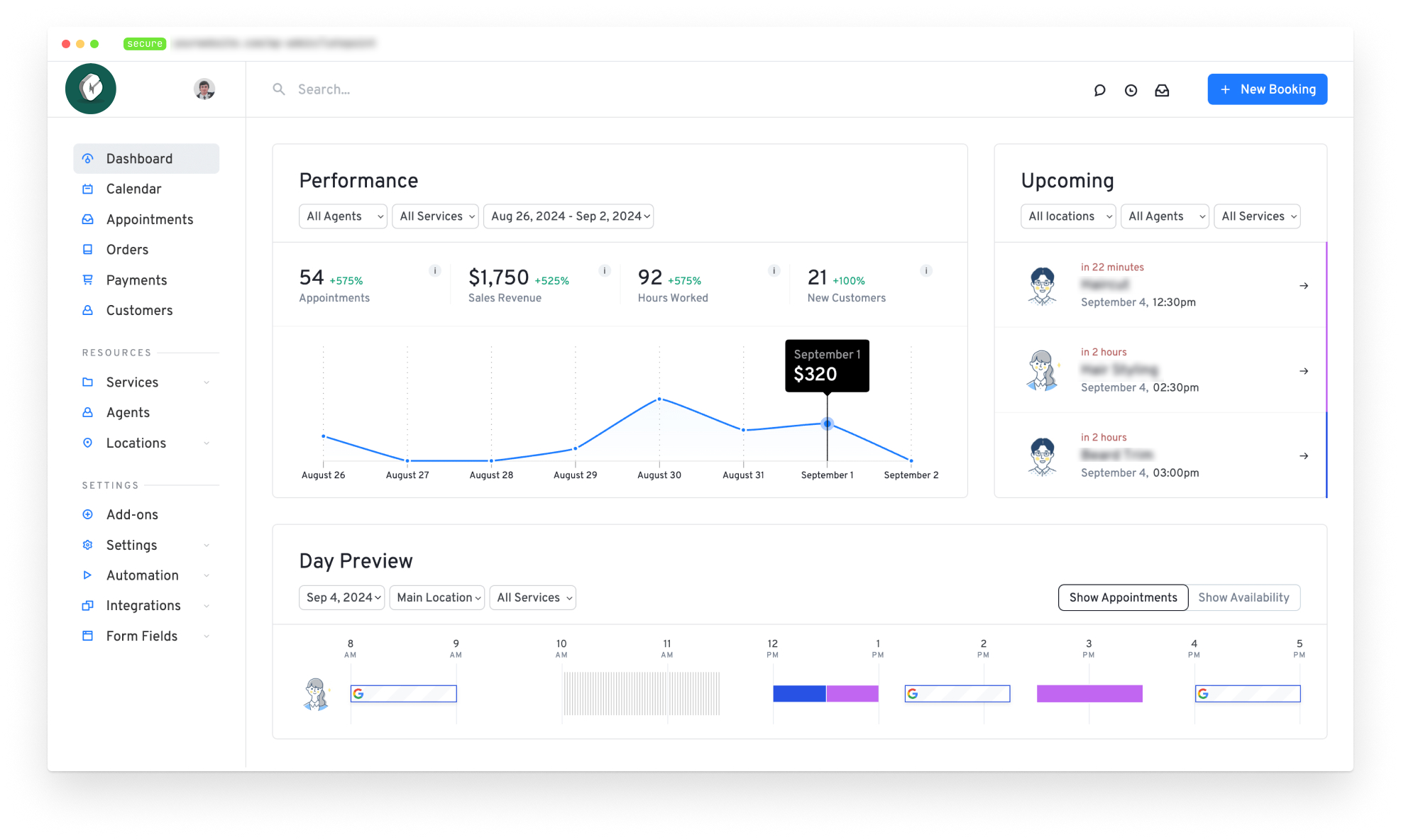Click the Calendar sidebar icon

[x=88, y=189]
